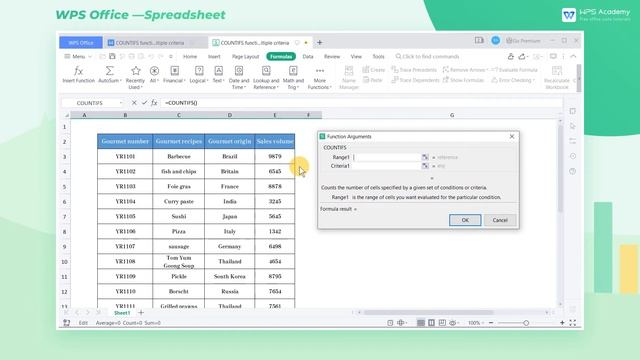Viewport: 640px width, 360px height.
Task: Open the Text functions list
Action: point(218,75)
